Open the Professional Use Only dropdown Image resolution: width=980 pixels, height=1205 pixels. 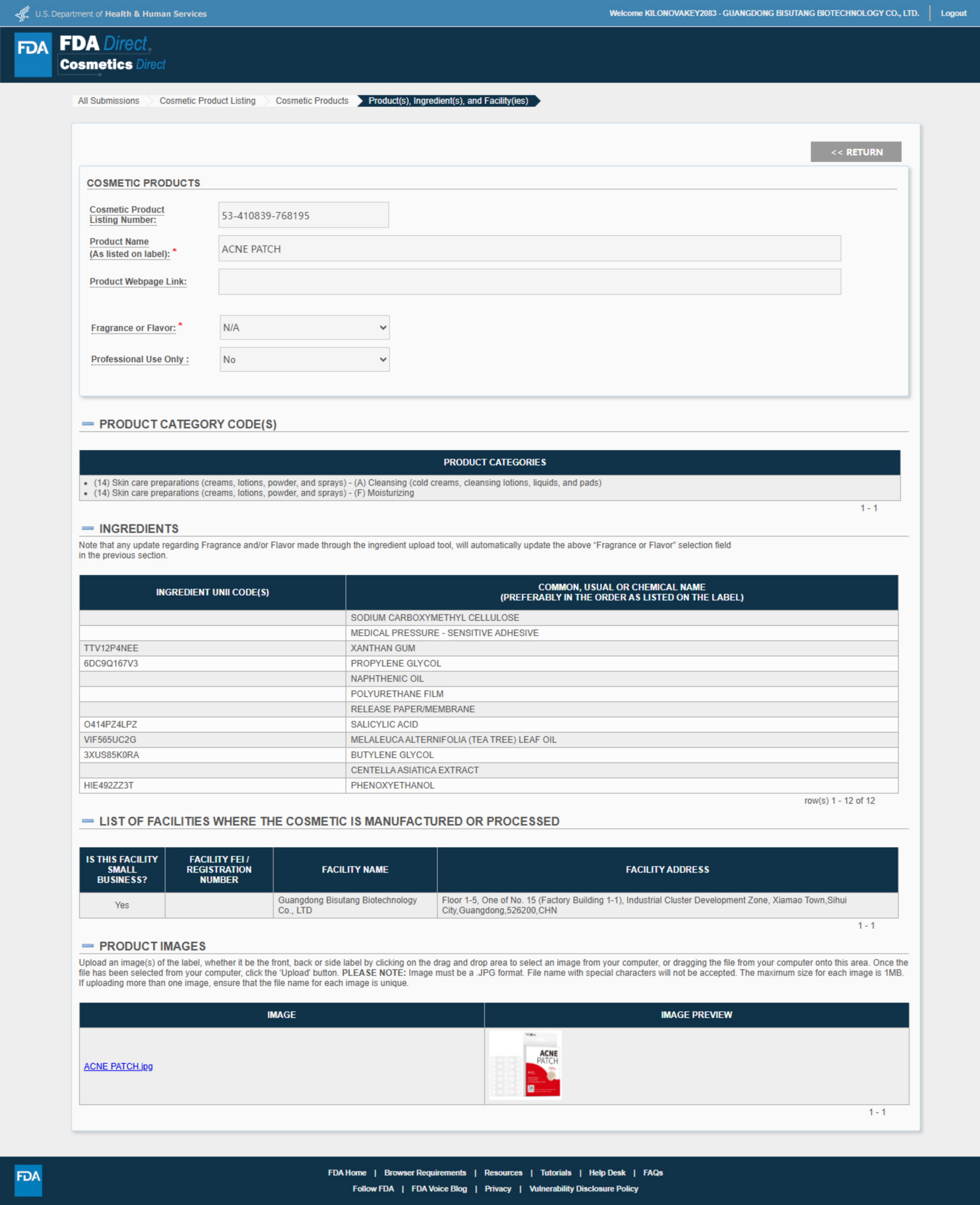(x=304, y=359)
